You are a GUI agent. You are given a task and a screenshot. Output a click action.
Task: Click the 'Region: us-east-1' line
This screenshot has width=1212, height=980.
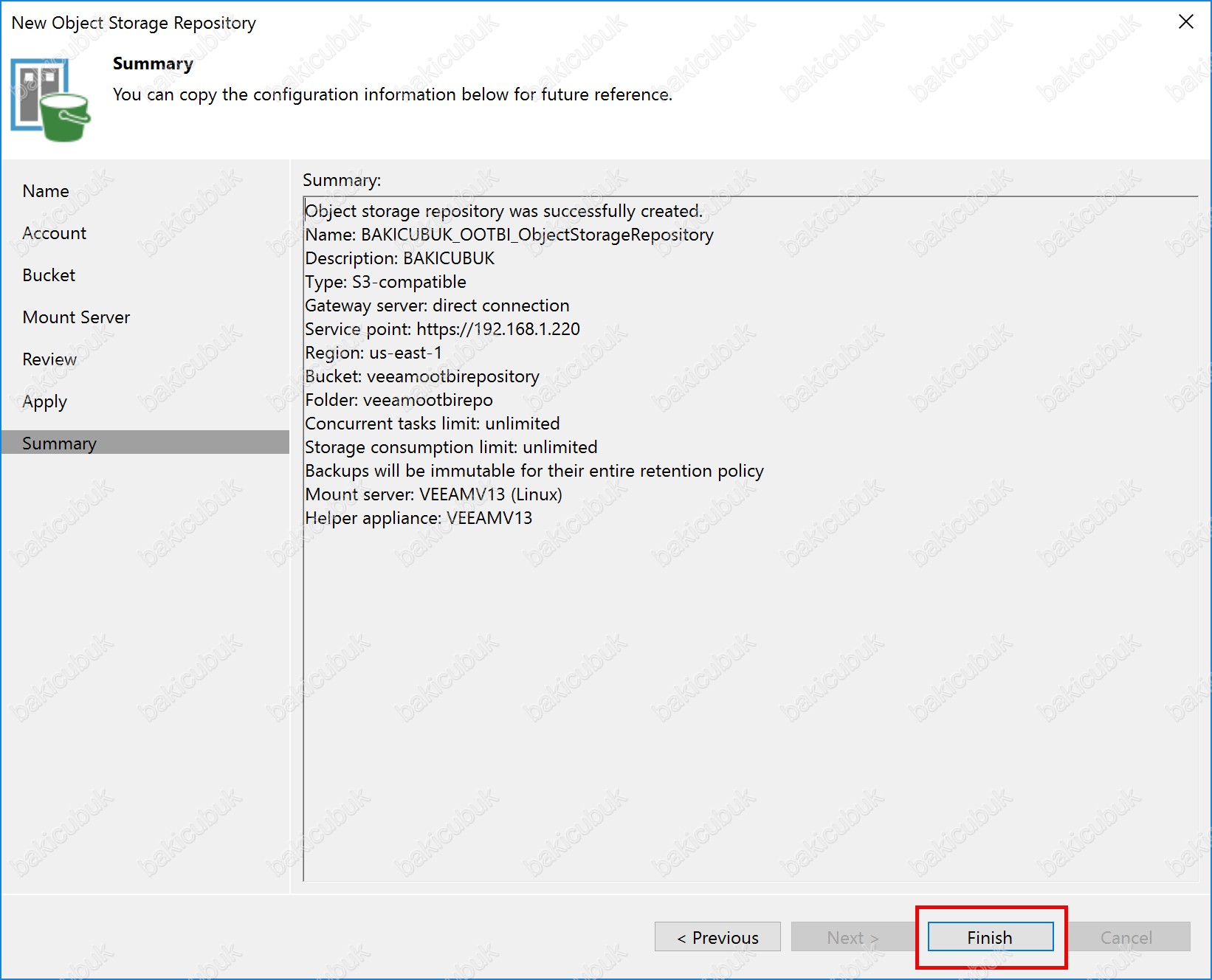click(x=373, y=353)
